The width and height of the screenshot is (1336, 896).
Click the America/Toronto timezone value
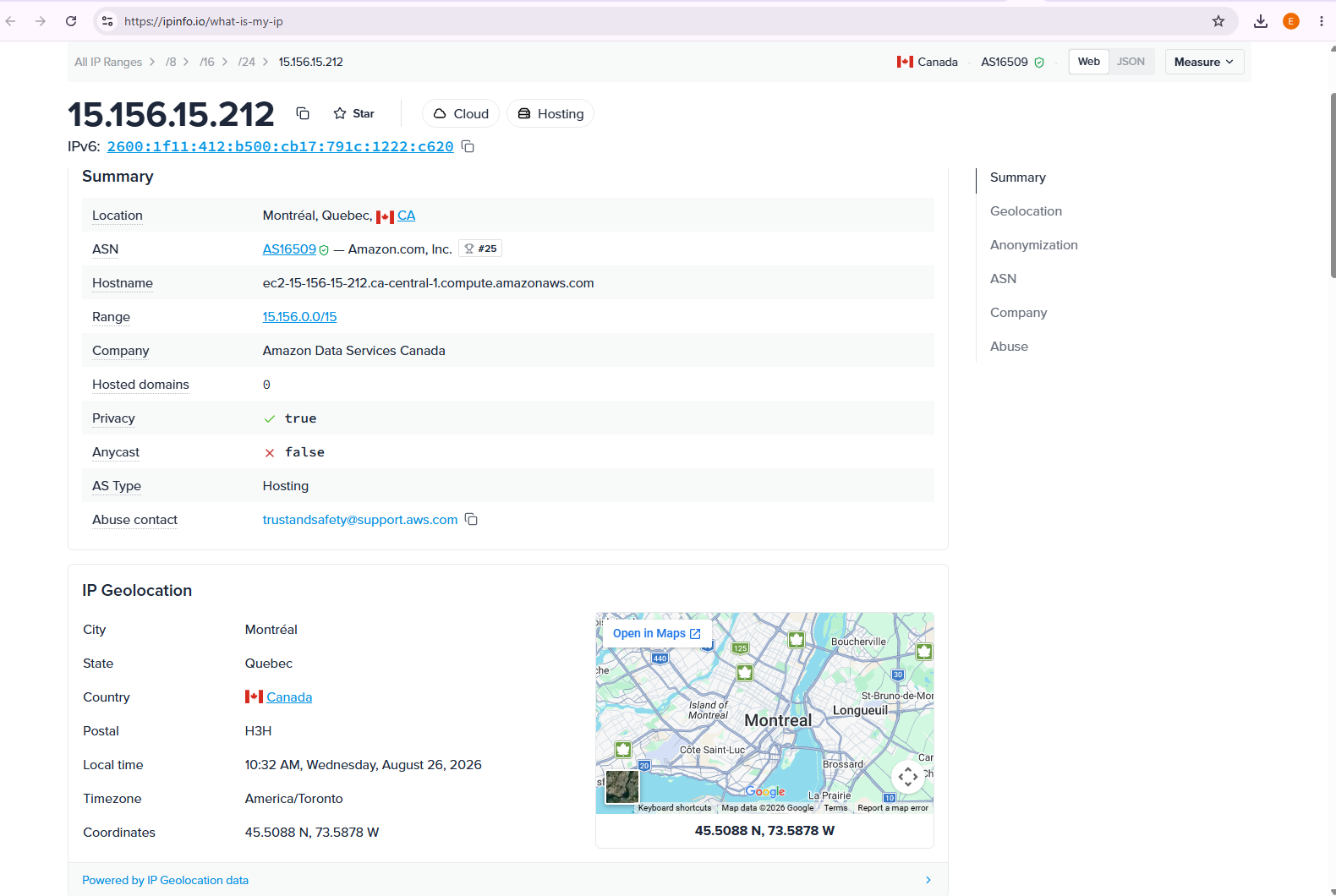click(x=294, y=799)
